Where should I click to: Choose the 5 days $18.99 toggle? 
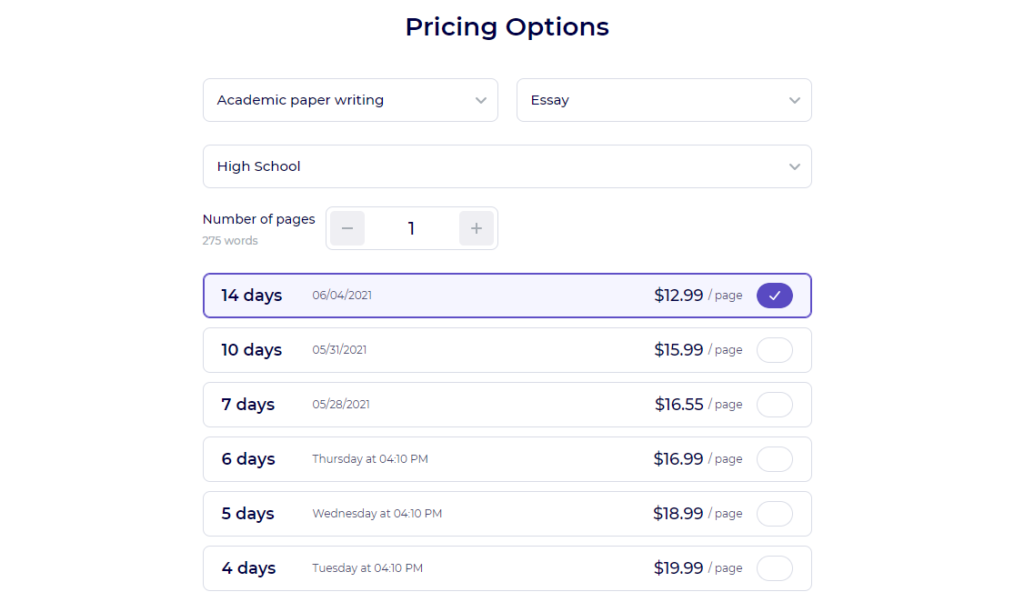point(775,514)
